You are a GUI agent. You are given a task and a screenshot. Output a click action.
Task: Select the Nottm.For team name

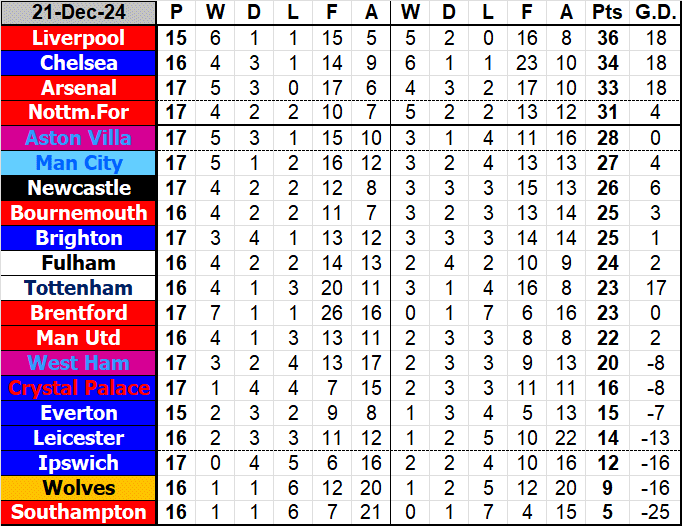pos(79,113)
